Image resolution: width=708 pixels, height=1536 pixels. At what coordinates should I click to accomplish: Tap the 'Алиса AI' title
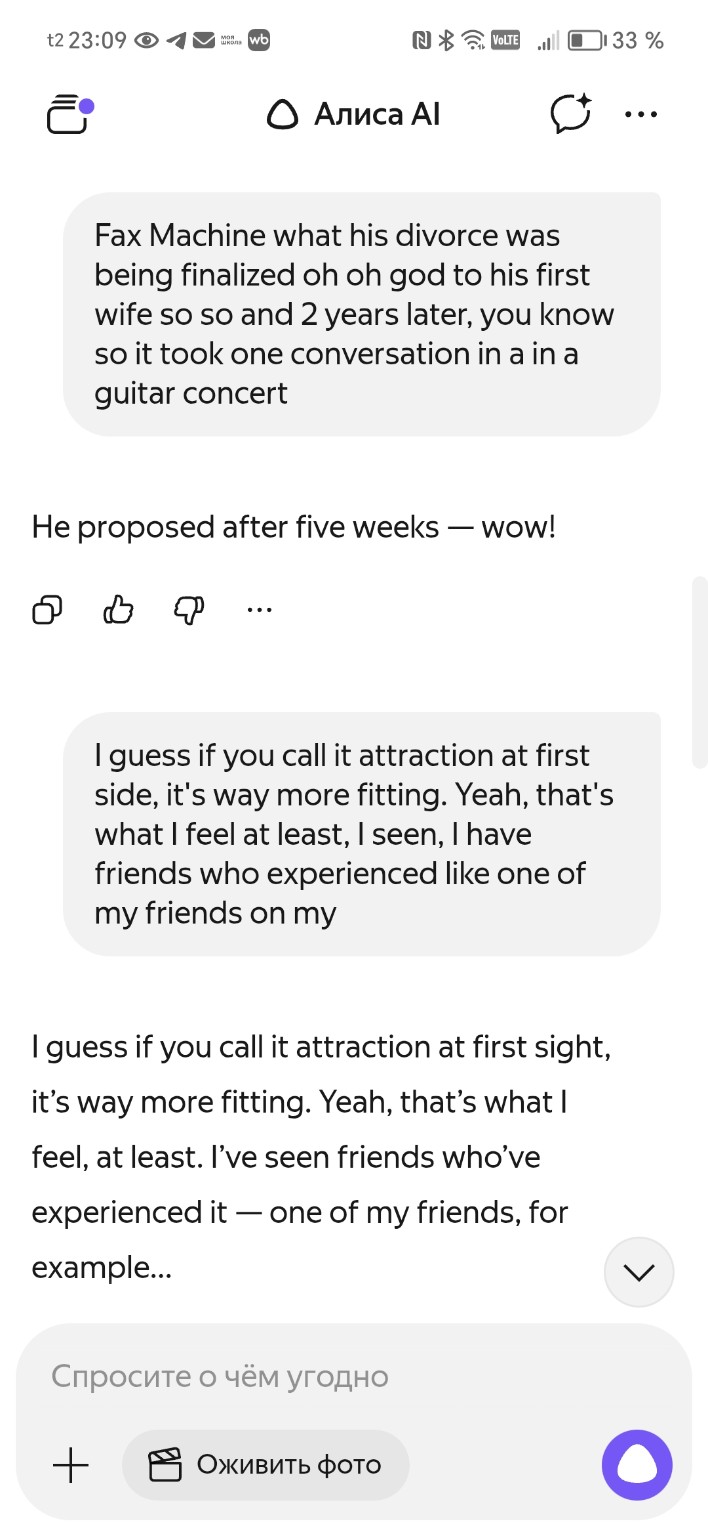point(377,115)
